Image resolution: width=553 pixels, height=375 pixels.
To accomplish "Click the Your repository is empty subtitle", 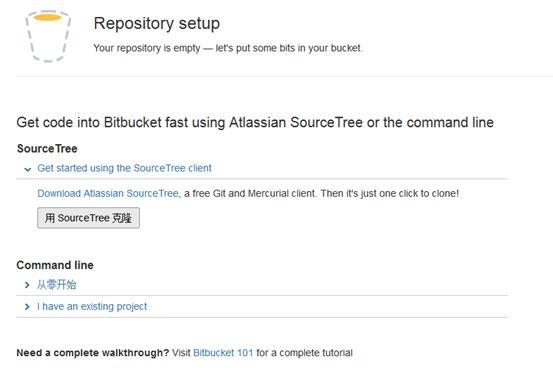I will [228, 48].
